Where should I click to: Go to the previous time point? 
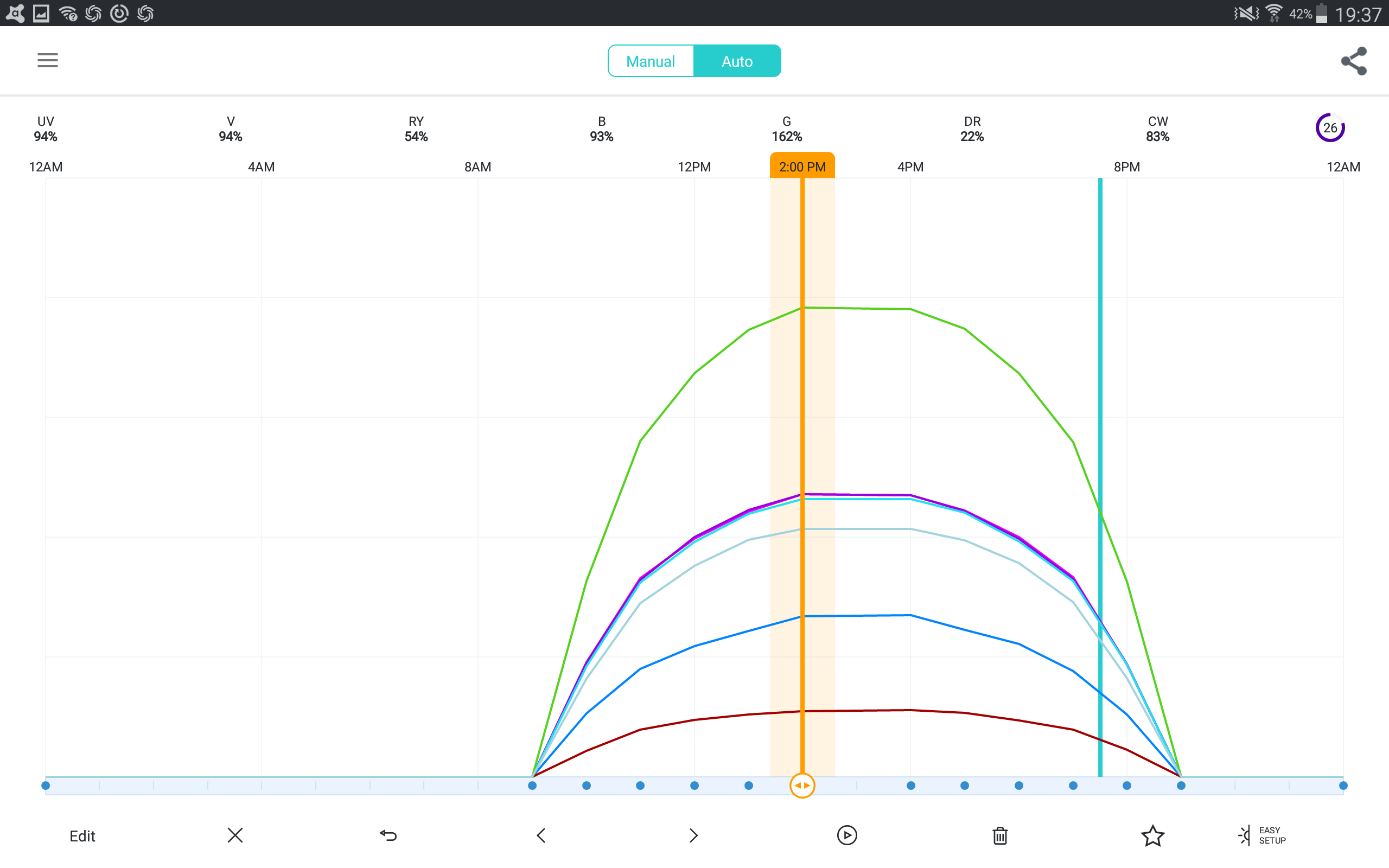click(x=540, y=835)
